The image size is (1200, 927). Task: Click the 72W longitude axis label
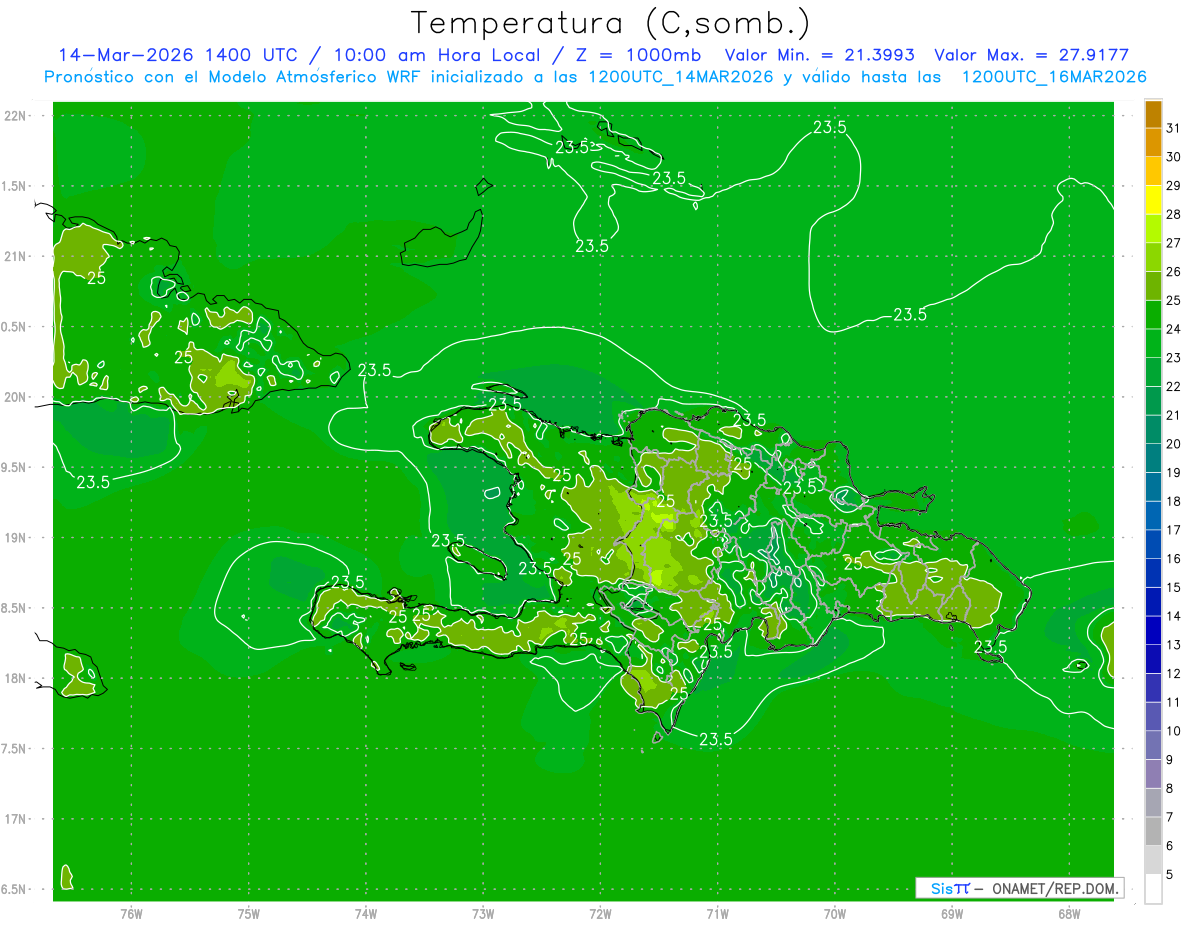[601, 913]
